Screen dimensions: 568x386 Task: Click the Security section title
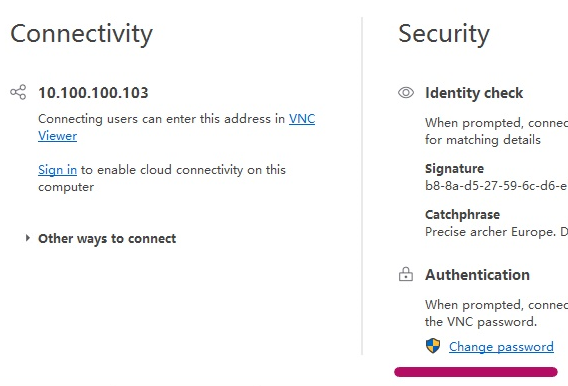444,34
